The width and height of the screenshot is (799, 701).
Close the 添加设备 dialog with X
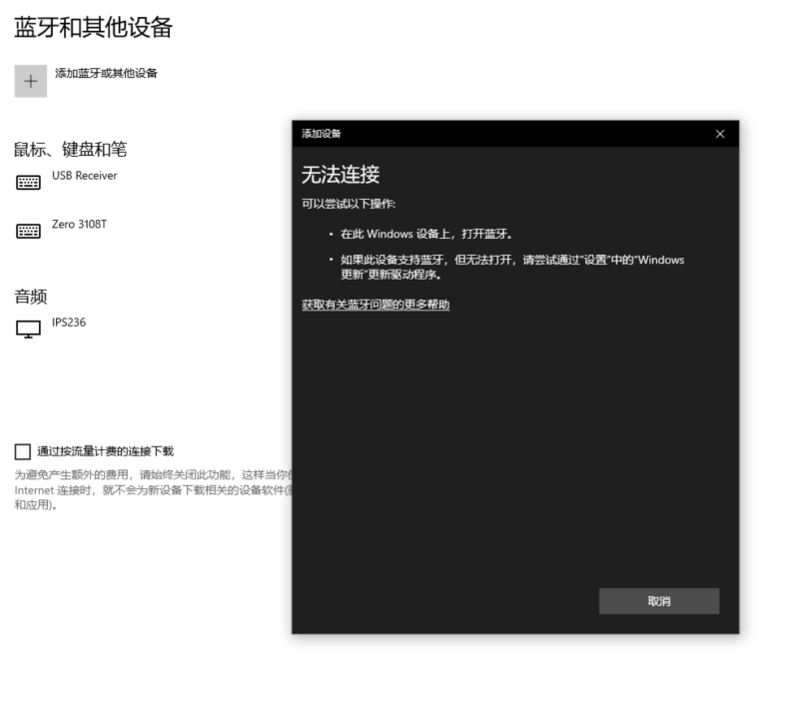point(720,134)
